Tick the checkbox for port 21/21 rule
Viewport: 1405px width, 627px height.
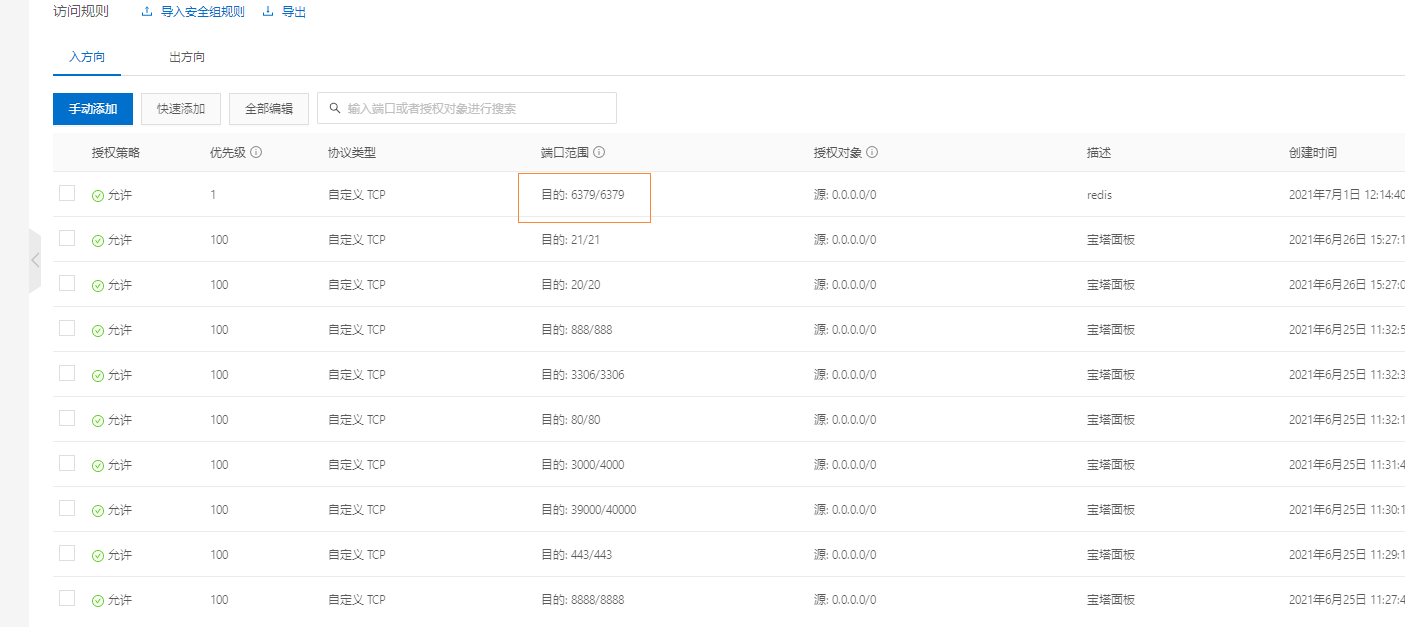pos(67,238)
